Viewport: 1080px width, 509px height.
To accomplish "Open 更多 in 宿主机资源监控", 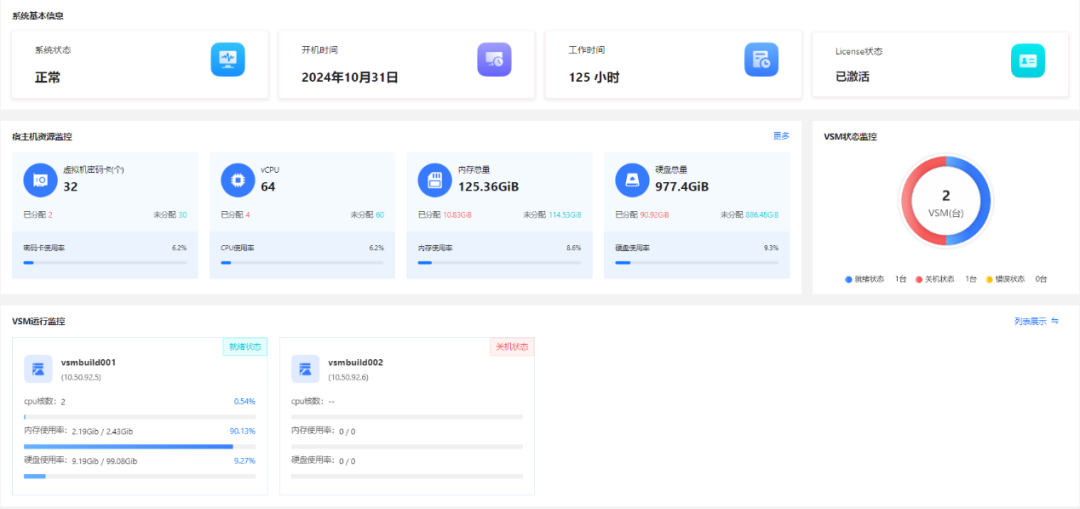I will [x=781, y=136].
